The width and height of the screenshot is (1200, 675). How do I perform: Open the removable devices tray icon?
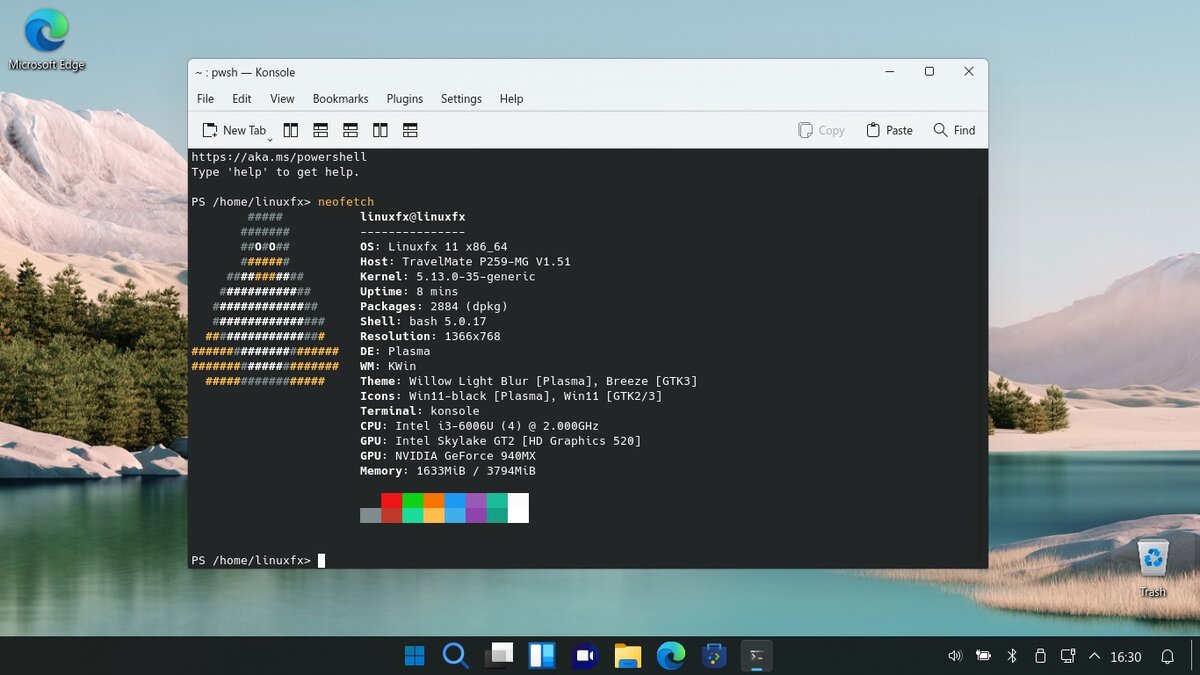tap(1040, 656)
